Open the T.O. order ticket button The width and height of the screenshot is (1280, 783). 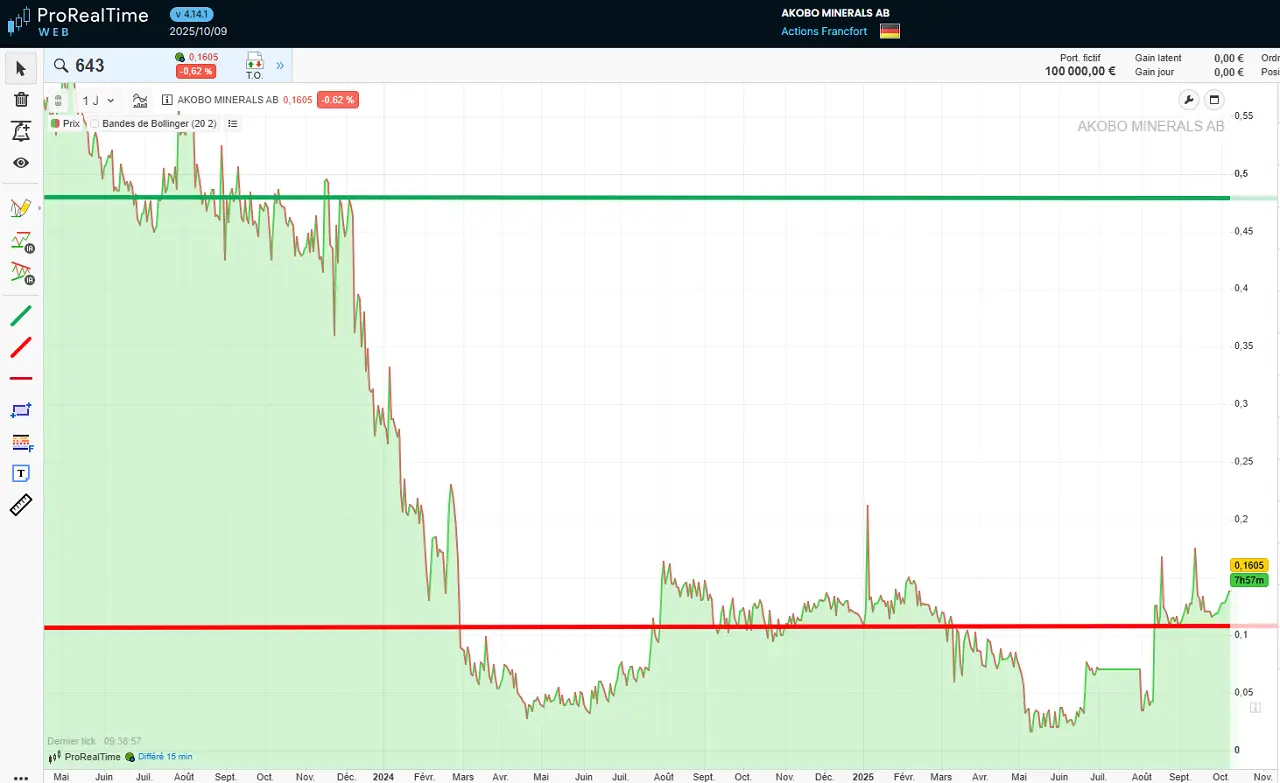point(254,66)
